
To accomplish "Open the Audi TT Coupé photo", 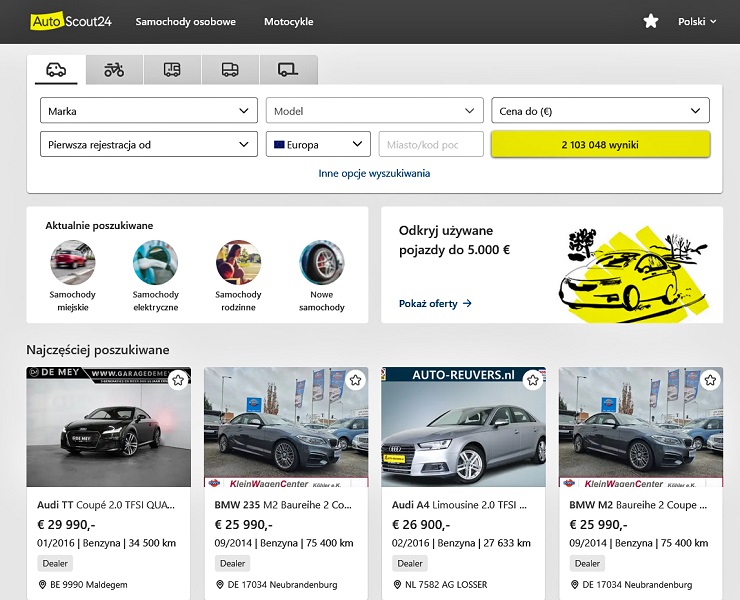I will pyautogui.click(x=109, y=427).
